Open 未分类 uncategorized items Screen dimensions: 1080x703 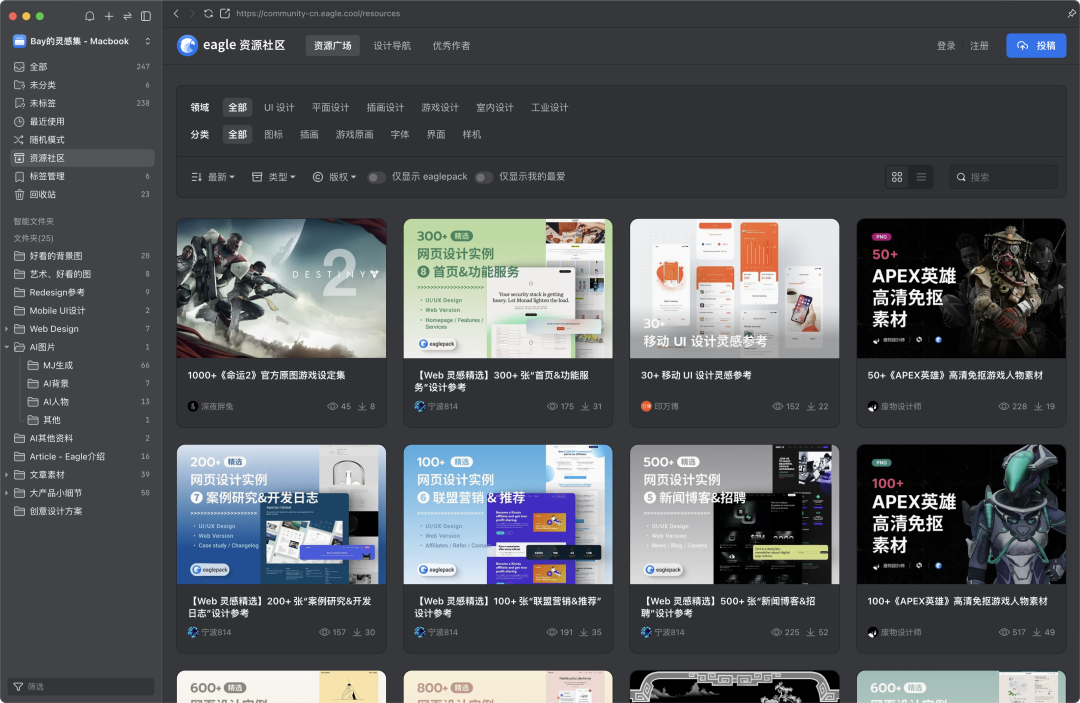pos(82,85)
